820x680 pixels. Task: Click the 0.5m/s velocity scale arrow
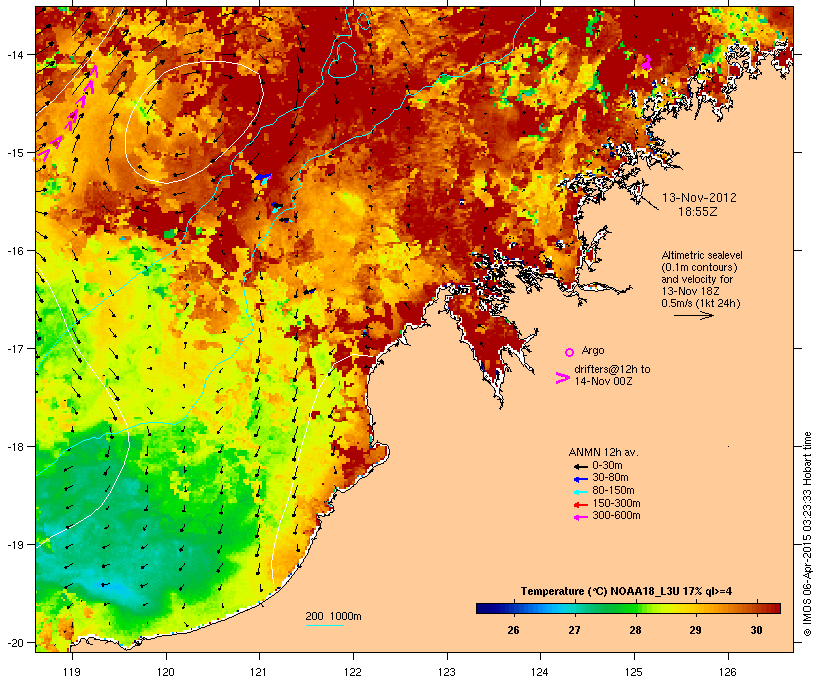pyautogui.click(x=693, y=315)
